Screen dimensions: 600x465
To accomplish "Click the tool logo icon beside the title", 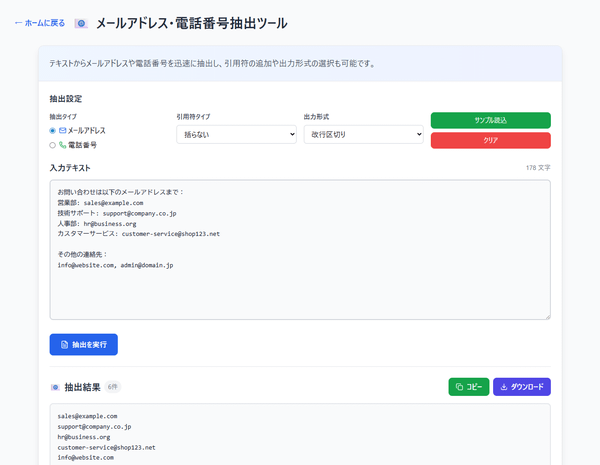I will (81, 22).
